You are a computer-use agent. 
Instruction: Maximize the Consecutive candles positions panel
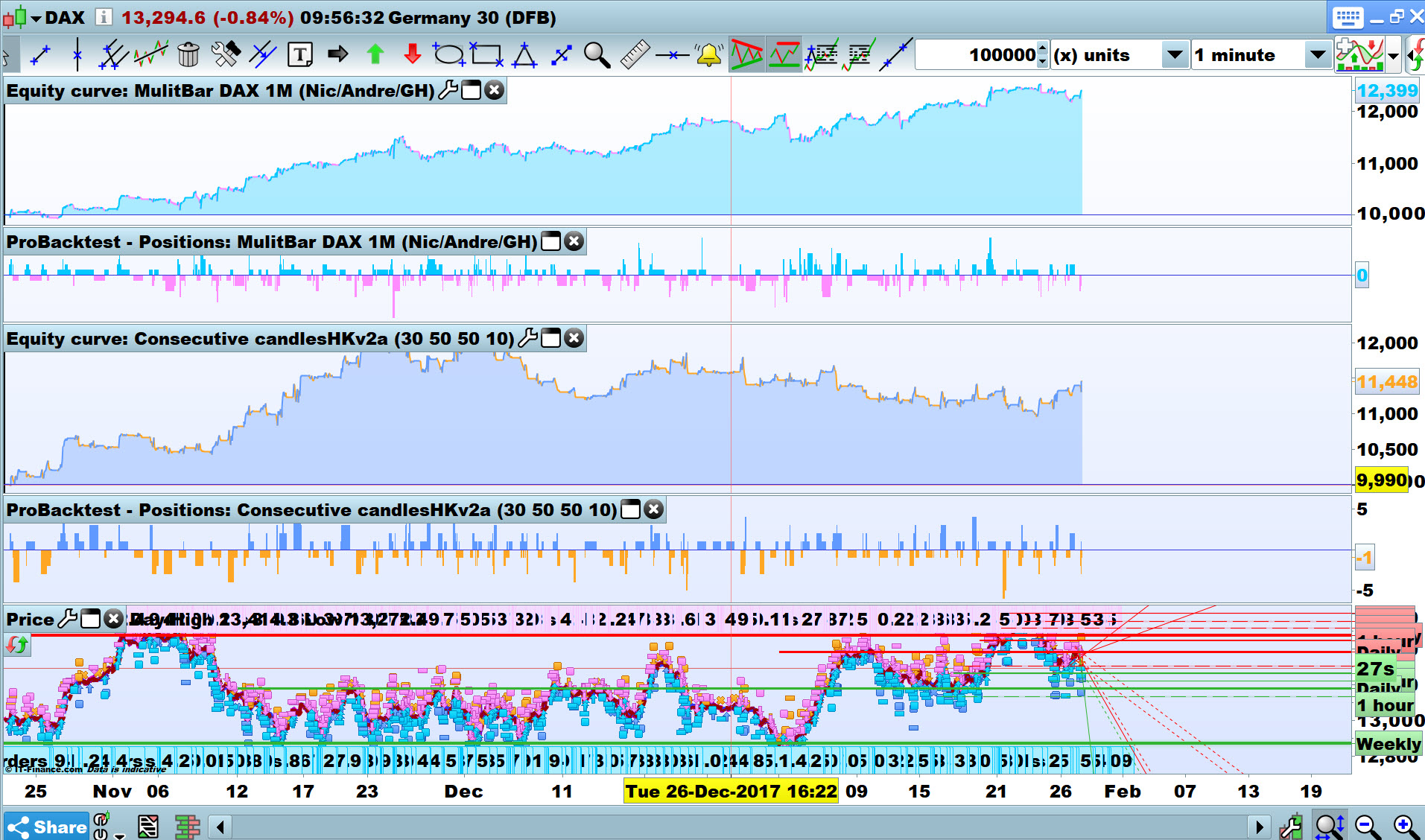pyautogui.click(x=630, y=509)
